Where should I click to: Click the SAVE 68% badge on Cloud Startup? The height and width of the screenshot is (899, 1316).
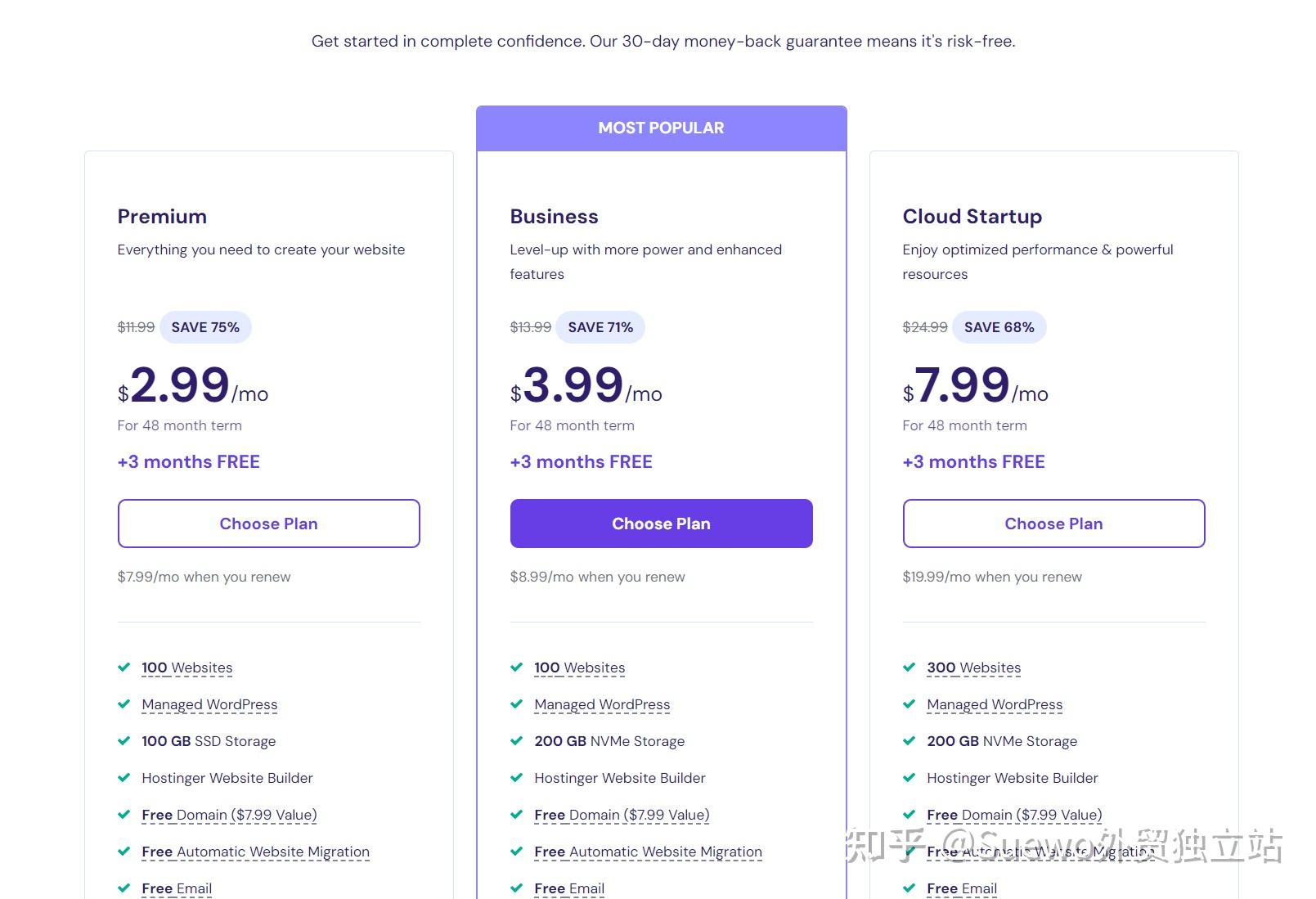click(x=999, y=327)
